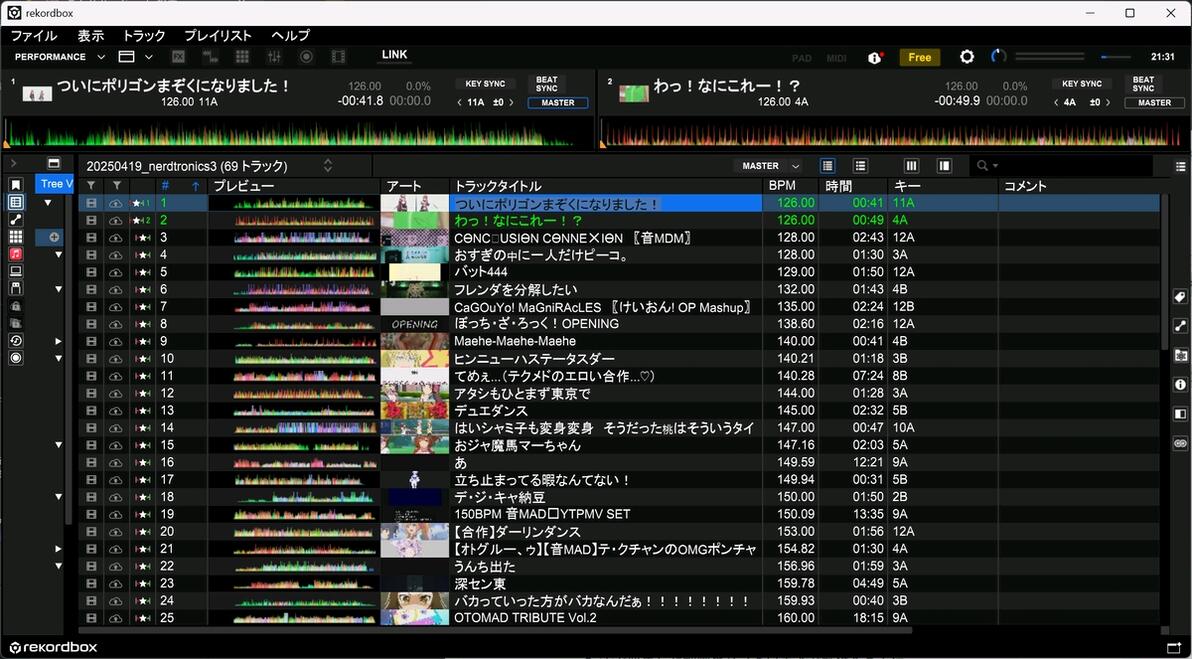Open the histories icon in sidebar

pyautogui.click(x=16, y=340)
